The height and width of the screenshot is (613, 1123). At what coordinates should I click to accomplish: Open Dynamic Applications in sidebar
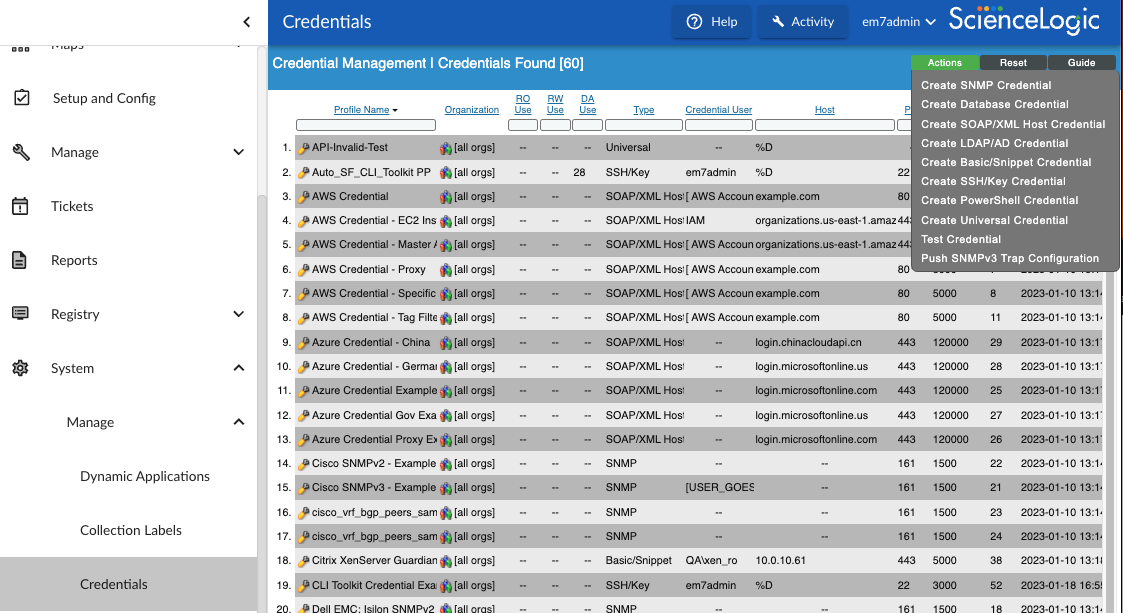(145, 476)
